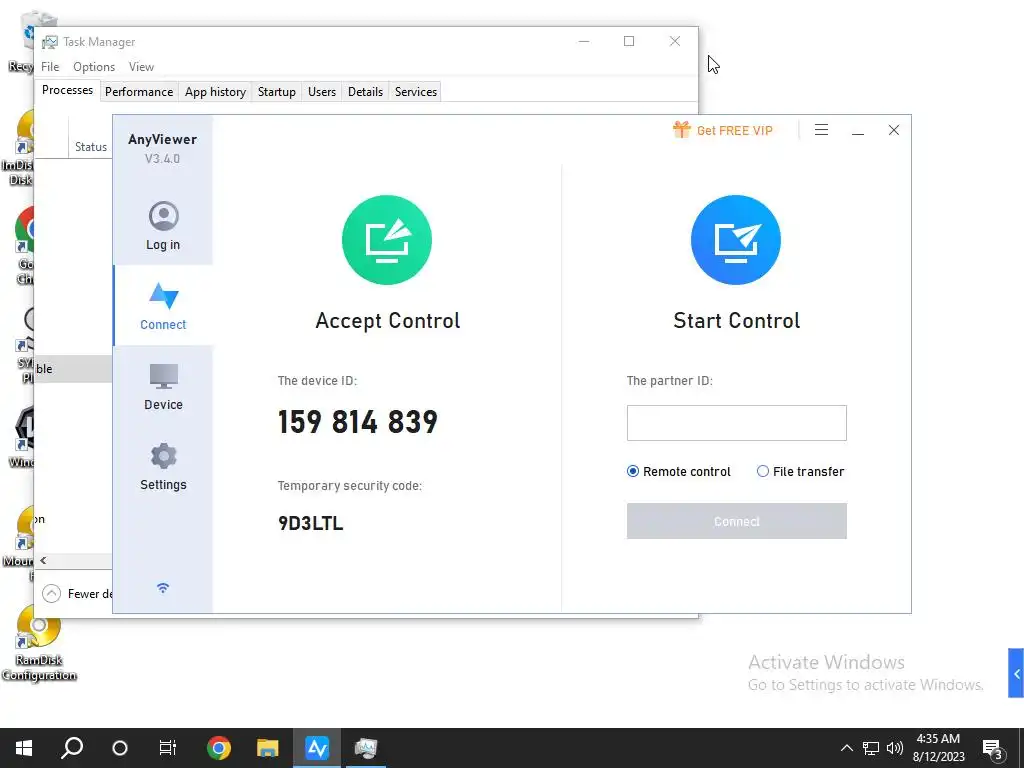Switch to the Details tab
Screen dimensions: 1024x768
coord(365,92)
